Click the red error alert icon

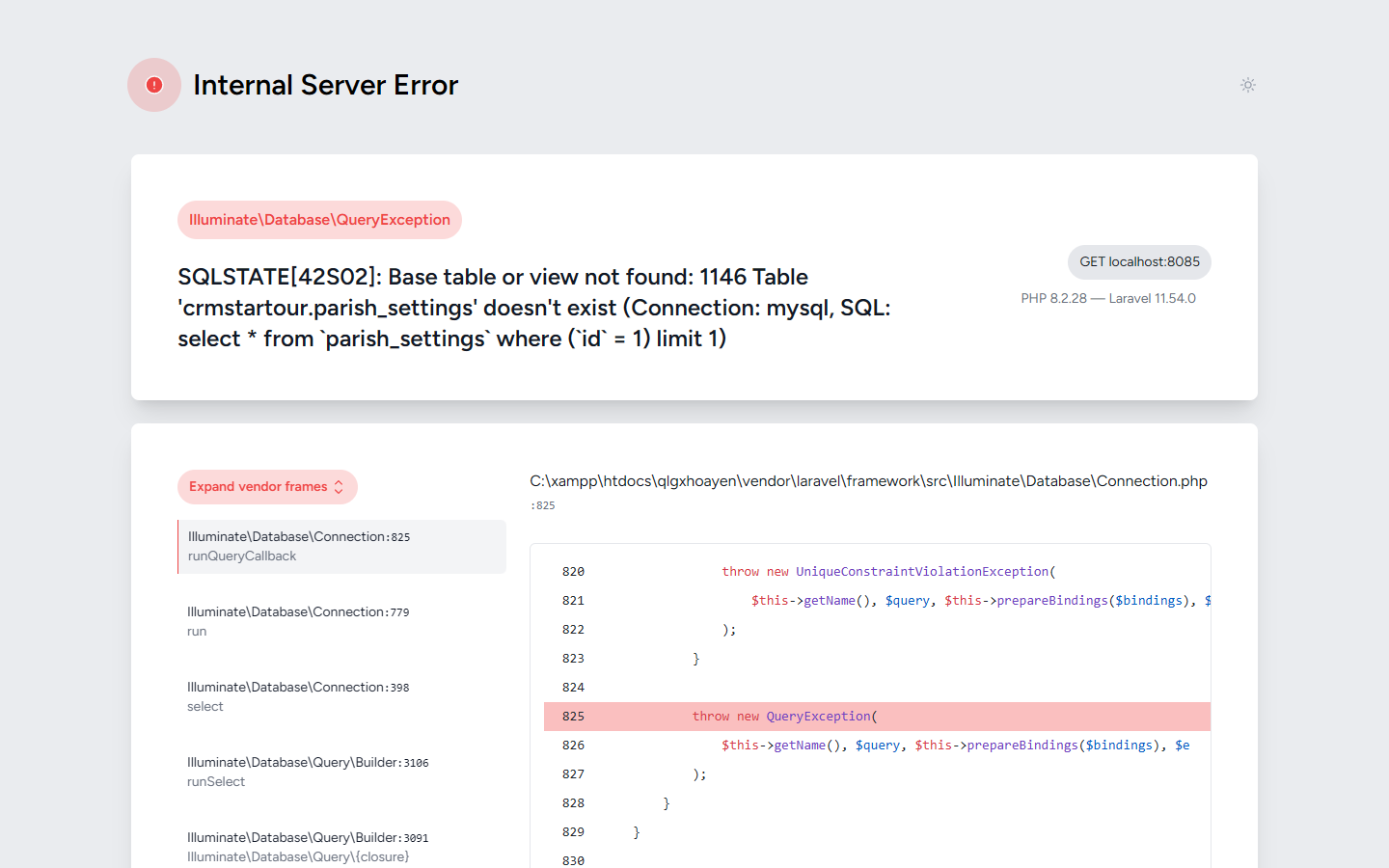click(154, 85)
